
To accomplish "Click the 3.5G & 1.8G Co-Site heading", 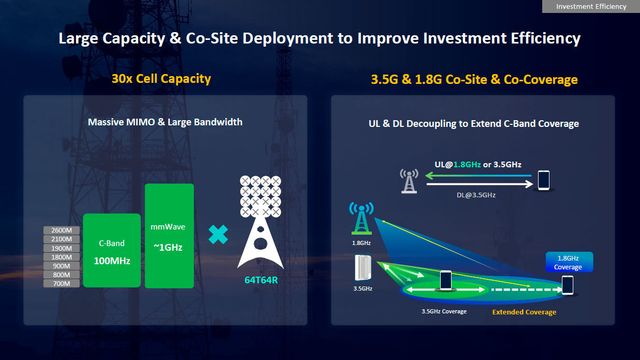I will click(474, 79).
